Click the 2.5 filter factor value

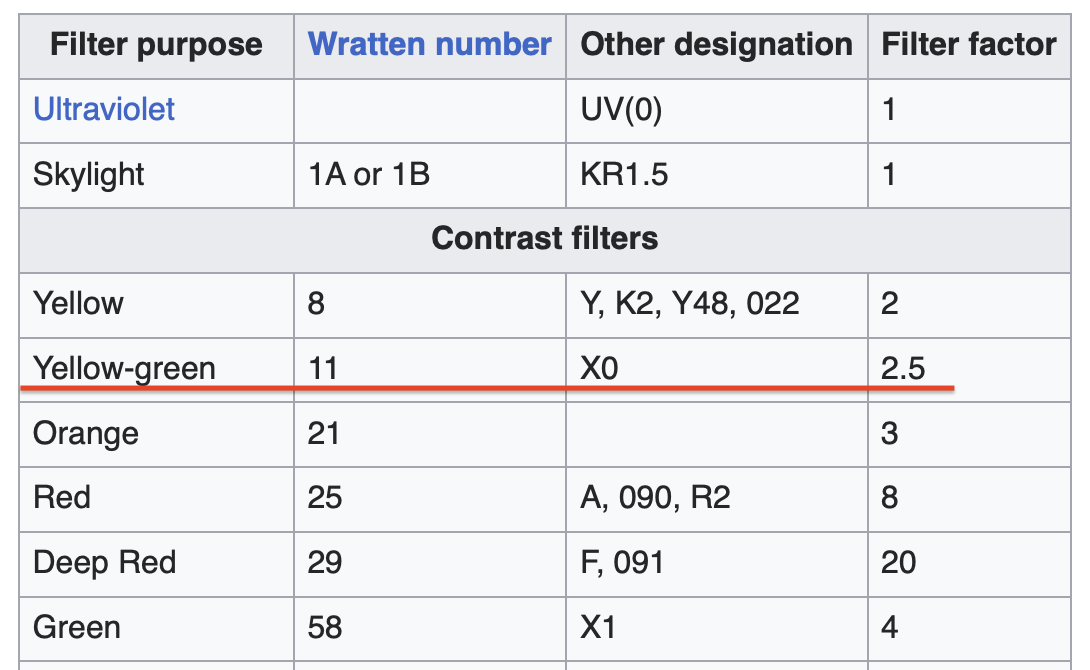(903, 368)
